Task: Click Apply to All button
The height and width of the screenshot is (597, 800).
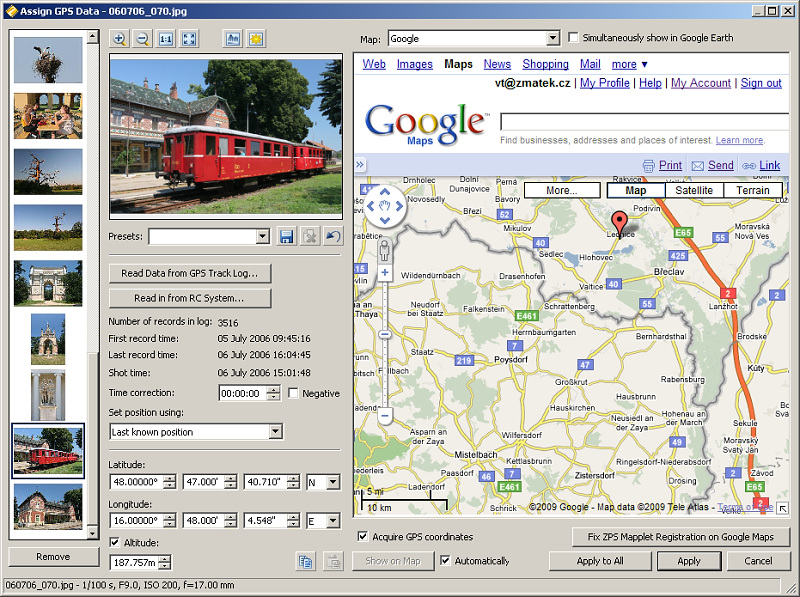Action: [600, 561]
